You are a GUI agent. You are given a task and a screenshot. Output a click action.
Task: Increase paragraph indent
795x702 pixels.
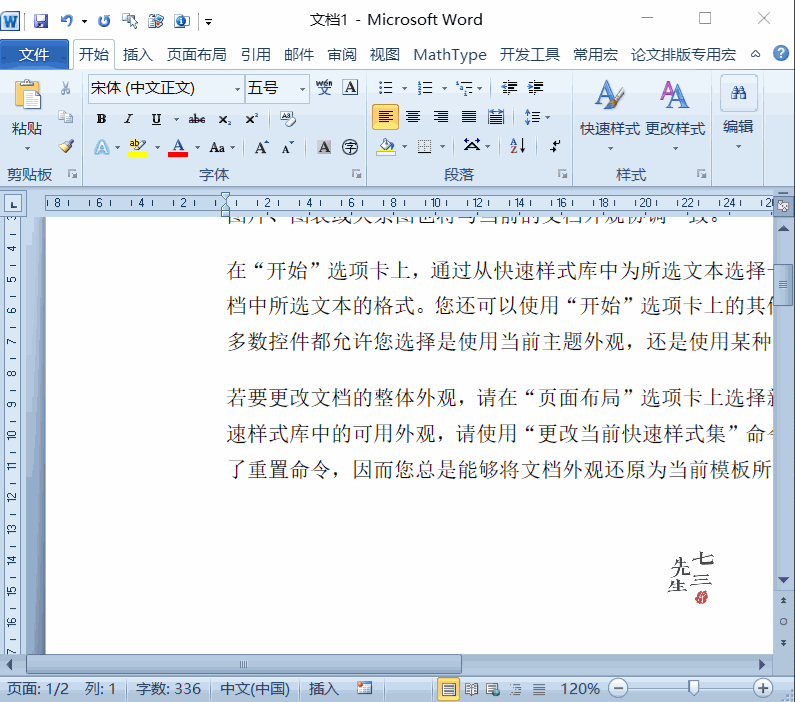(x=535, y=88)
